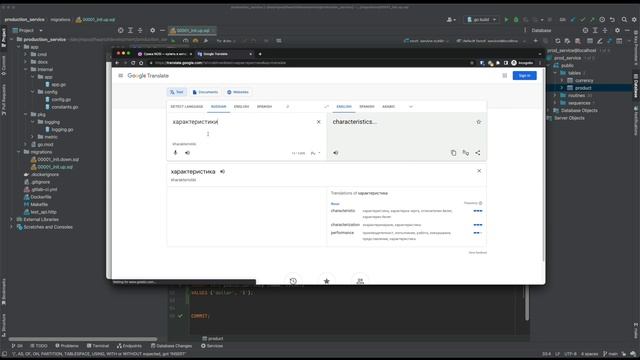Open Project panel settings gear

tap(152, 30)
